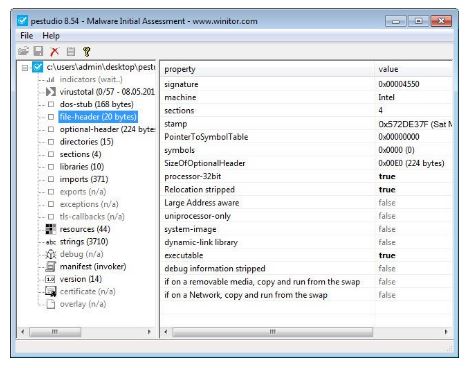The height and width of the screenshot is (368, 470).
Task: Select the signature property row
Action: coord(307,84)
